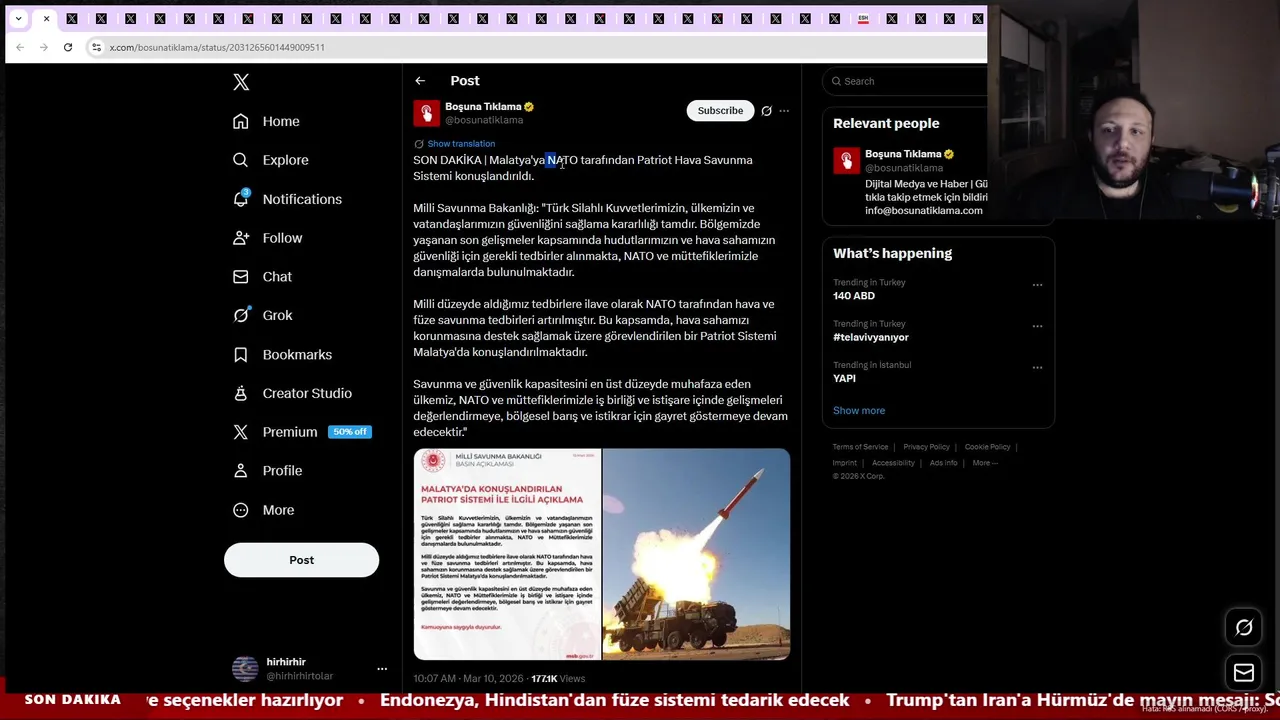Open options for 140 ABD trend
The image size is (1280, 720).
pyautogui.click(x=1037, y=285)
